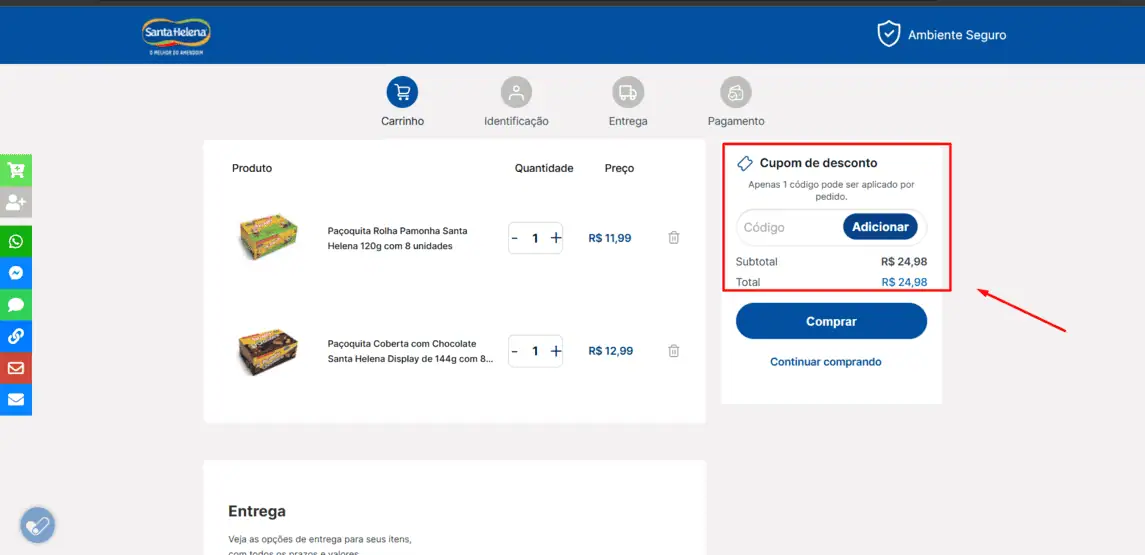Delete Paçoquita Rolha Pamonha from cart
The width and height of the screenshot is (1145, 555).
pos(674,237)
